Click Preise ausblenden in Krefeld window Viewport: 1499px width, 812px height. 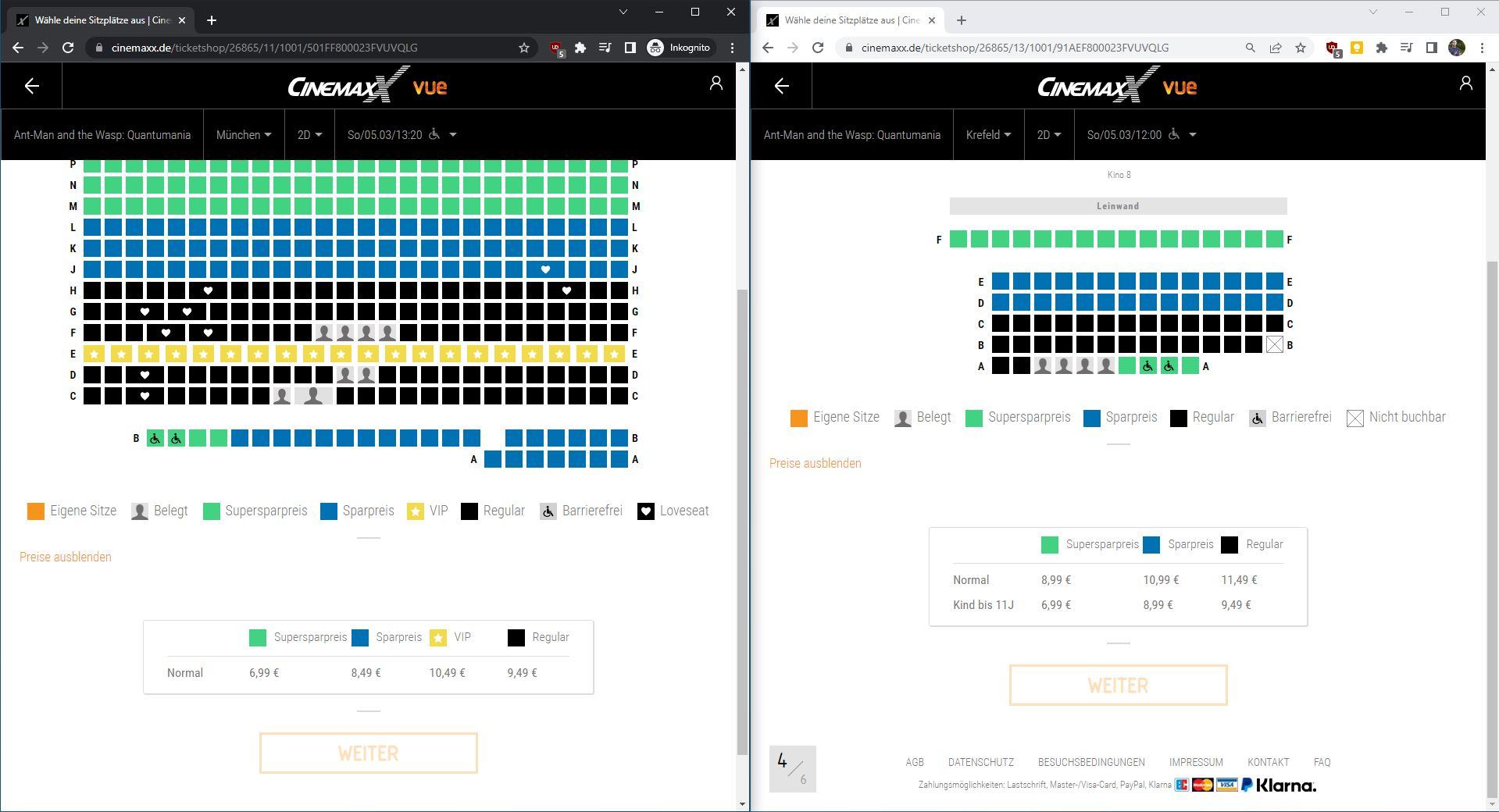tap(816, 464)
